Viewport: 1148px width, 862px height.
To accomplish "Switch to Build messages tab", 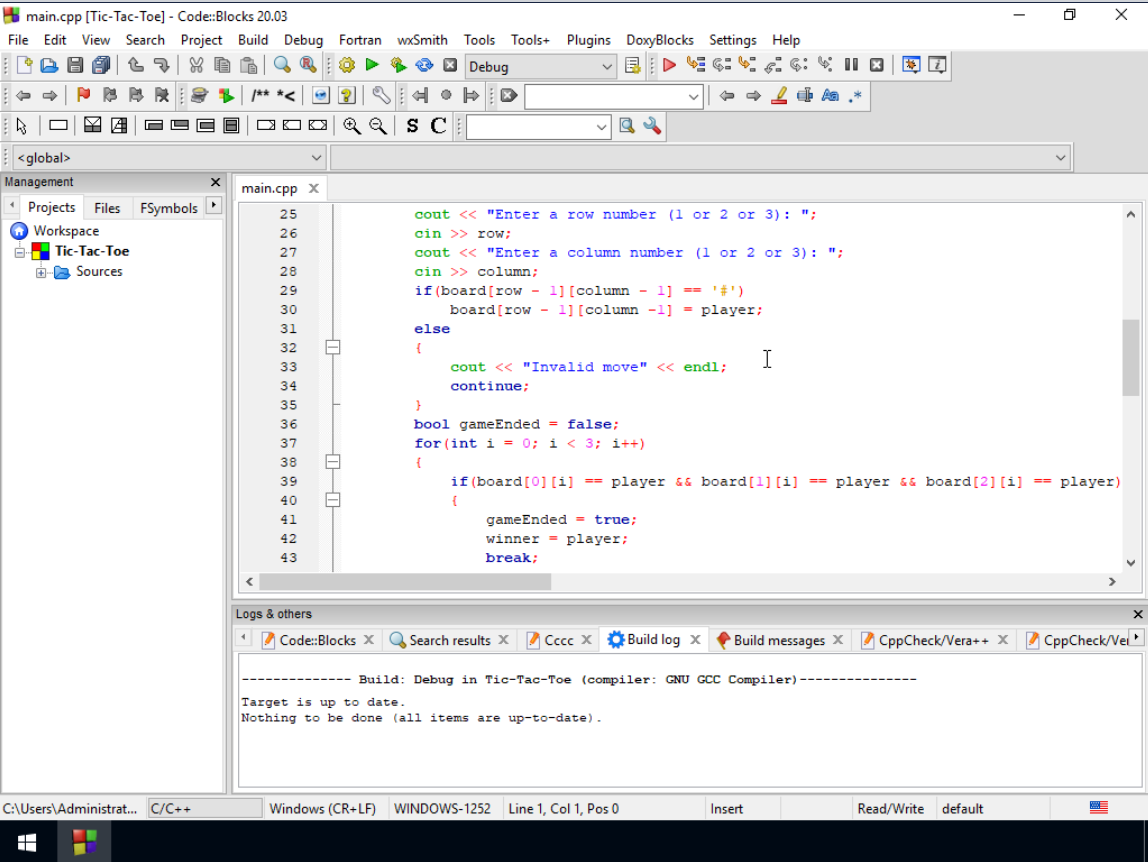I will pos(778,640).
